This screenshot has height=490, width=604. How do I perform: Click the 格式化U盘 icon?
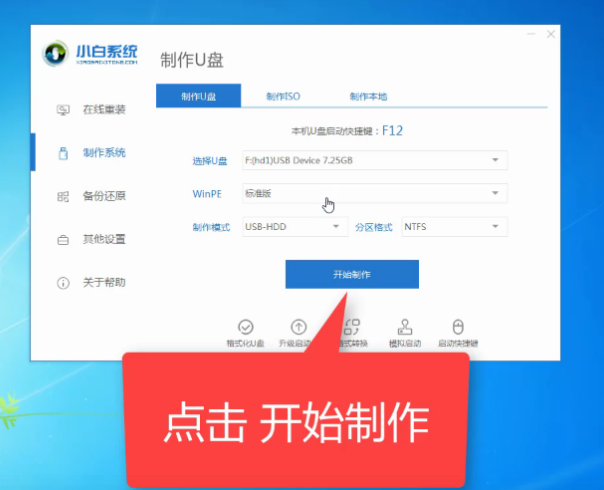tap(245, 328)
